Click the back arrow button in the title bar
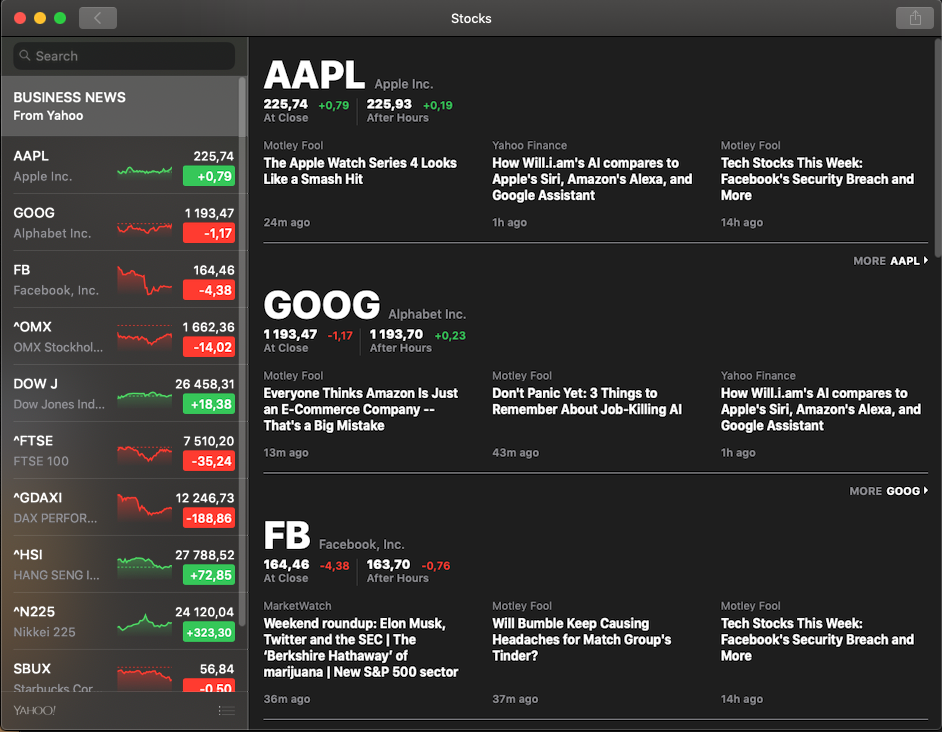This screenshot has height=732, width=942. pyautogui.click(x=98, y=18)
